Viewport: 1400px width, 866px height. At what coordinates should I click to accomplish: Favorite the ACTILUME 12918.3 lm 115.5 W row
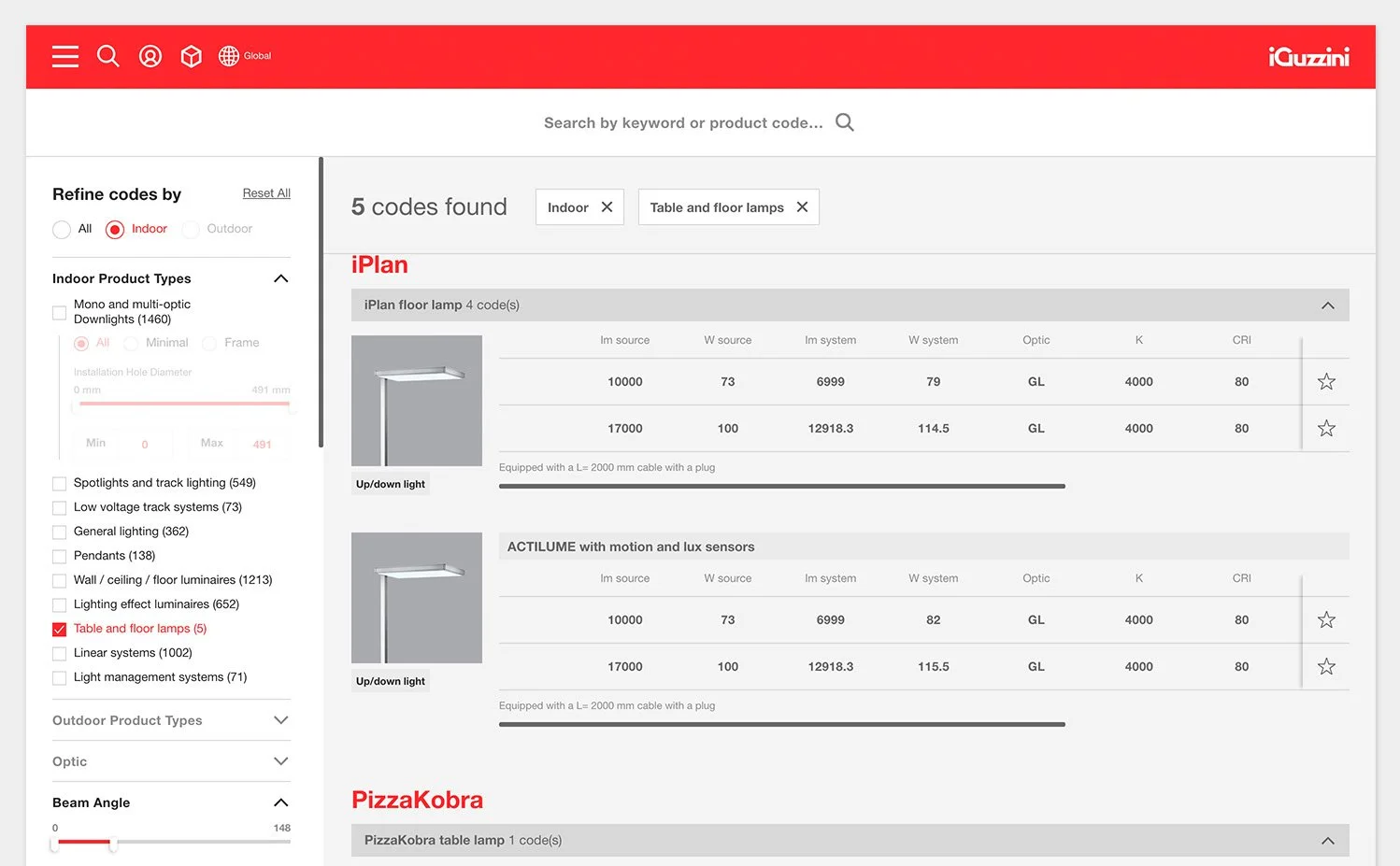(x=1326, y=666)
